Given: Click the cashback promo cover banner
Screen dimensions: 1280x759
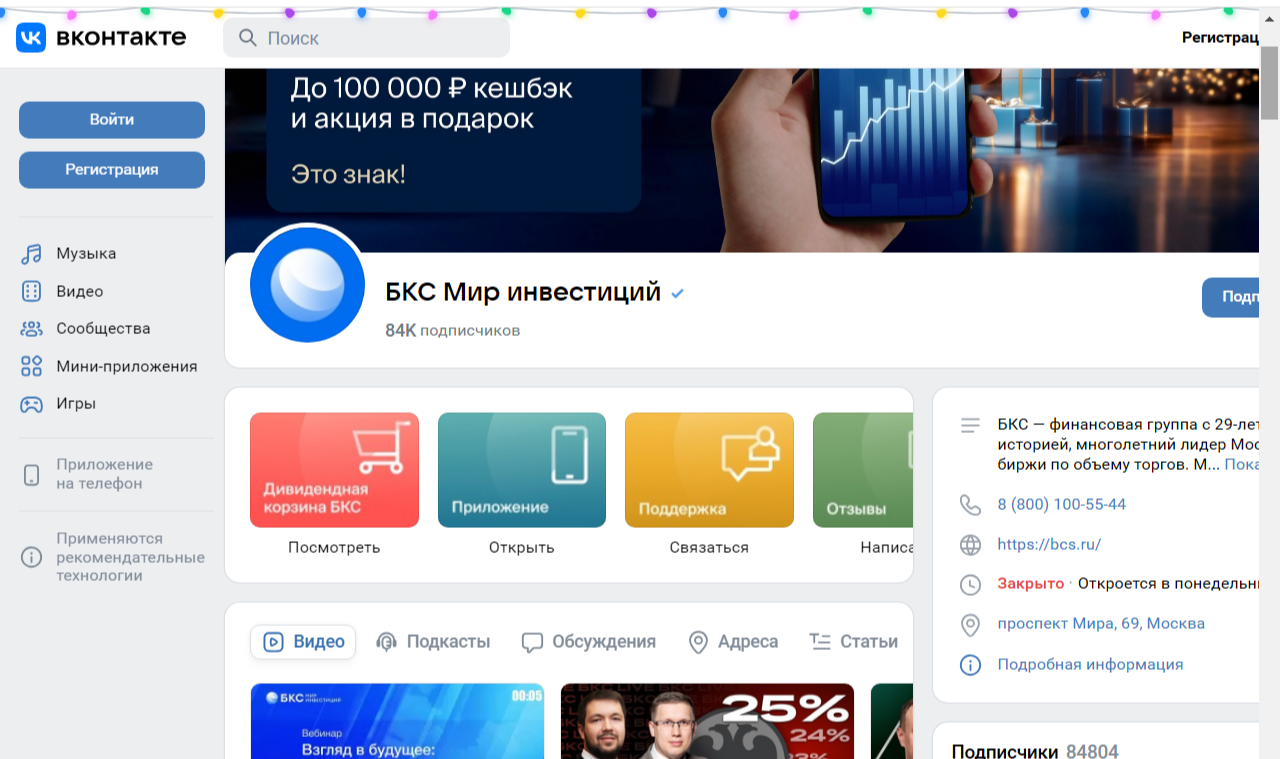Looking at the screenshot, I should [x=742, y=160].
